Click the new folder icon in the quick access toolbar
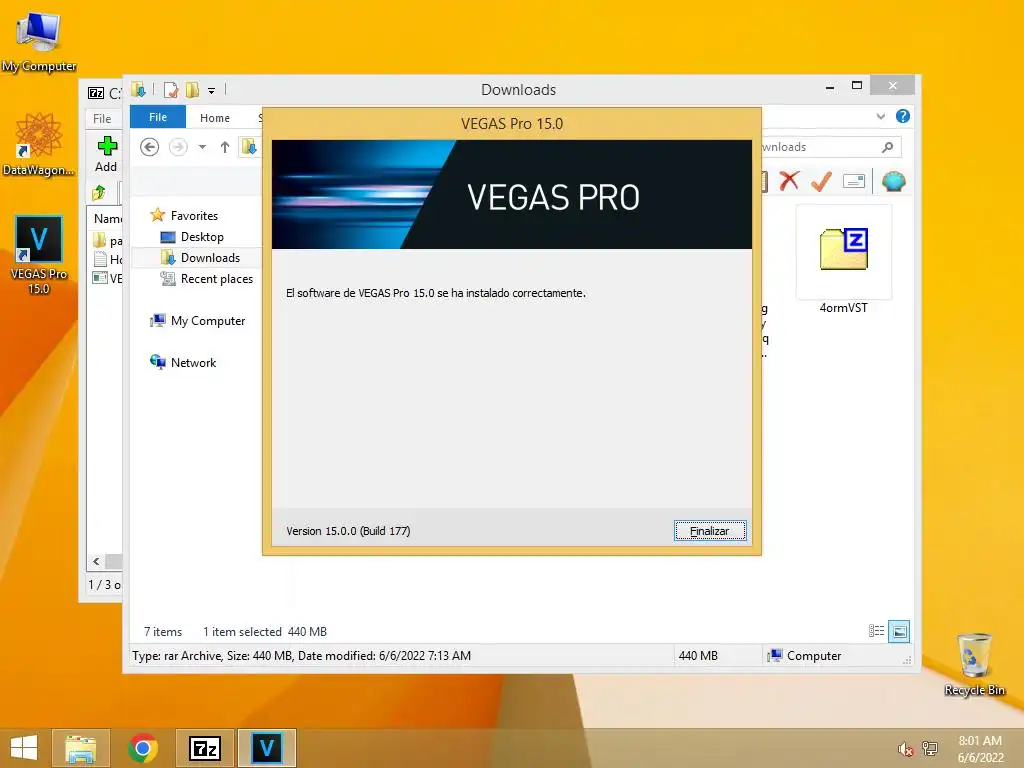Screen dimensions: 1024x768 192,90
